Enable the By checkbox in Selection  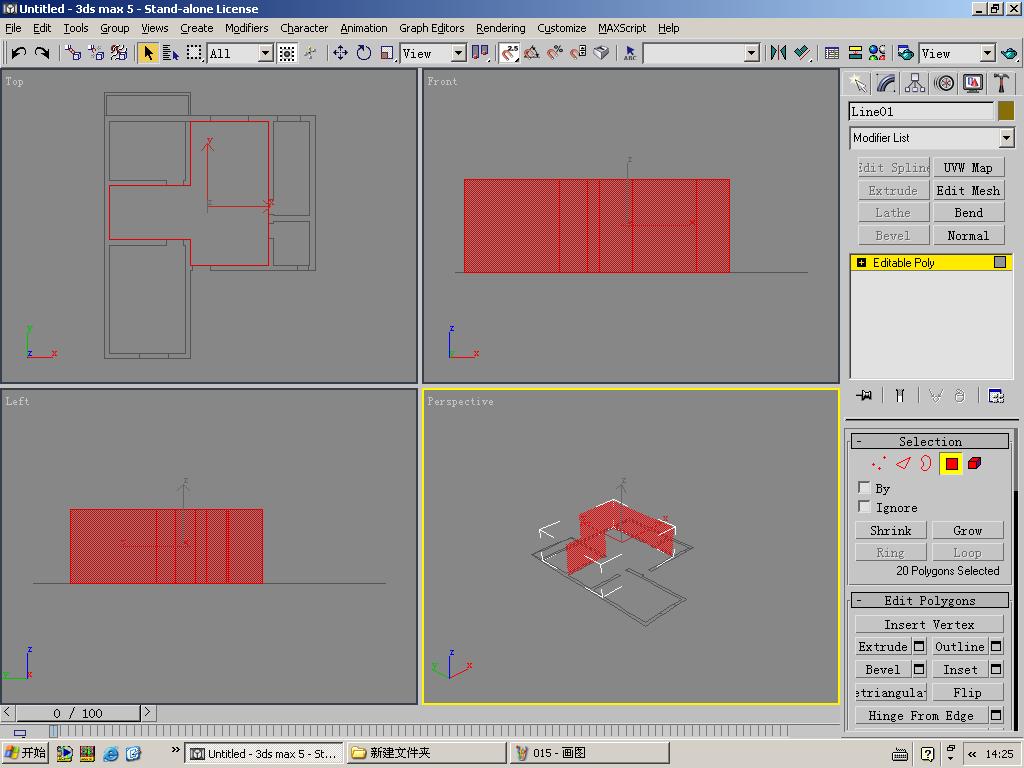864,488
